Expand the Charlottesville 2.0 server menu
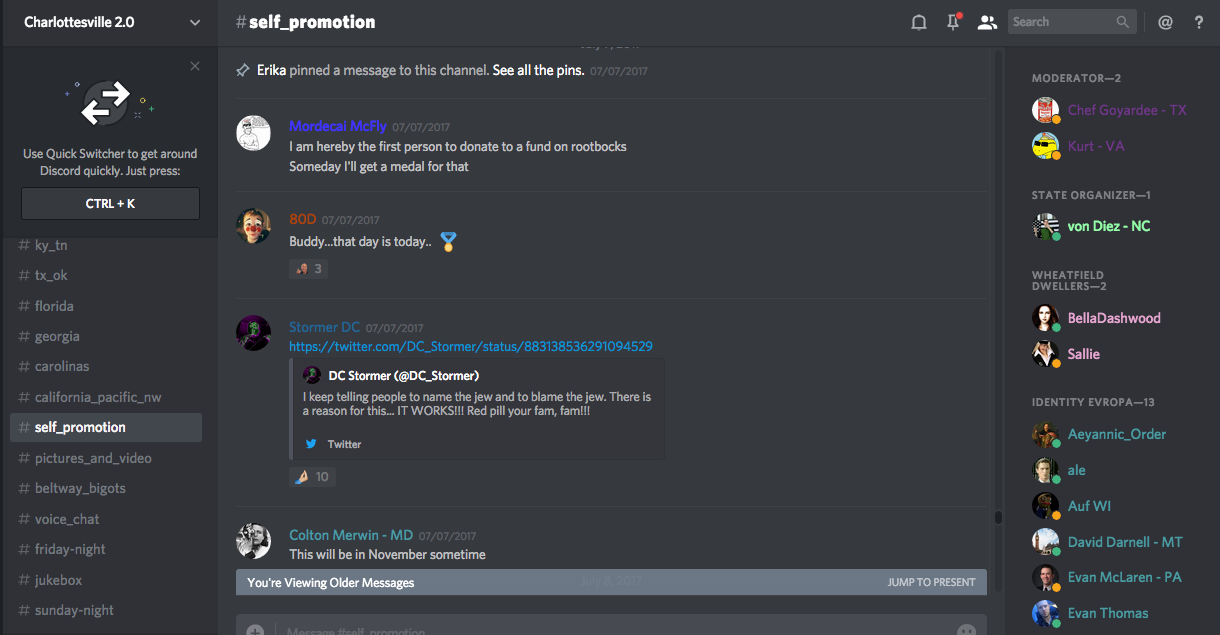1220x635 pixels. (194, 22)
